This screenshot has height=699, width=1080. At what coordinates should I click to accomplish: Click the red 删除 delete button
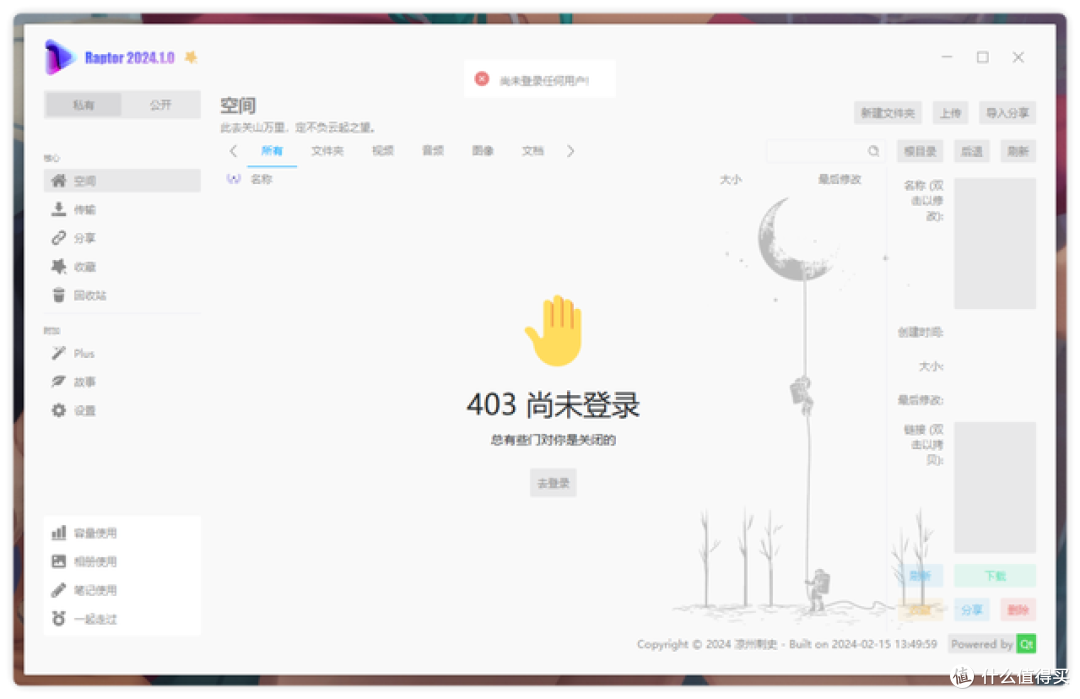[1018, 609]
